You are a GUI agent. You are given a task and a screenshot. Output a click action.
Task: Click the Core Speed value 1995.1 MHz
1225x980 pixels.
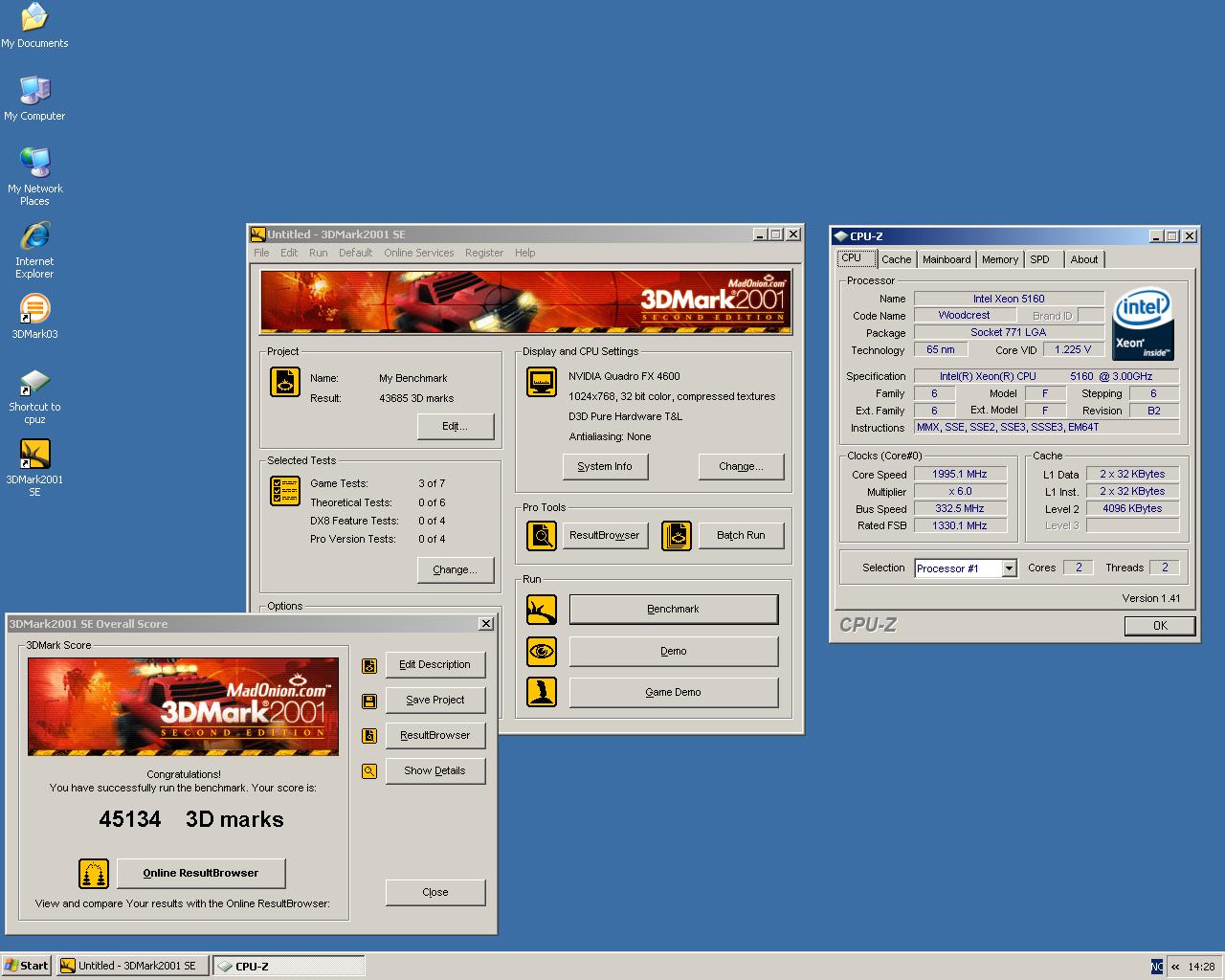coord(960,474)
